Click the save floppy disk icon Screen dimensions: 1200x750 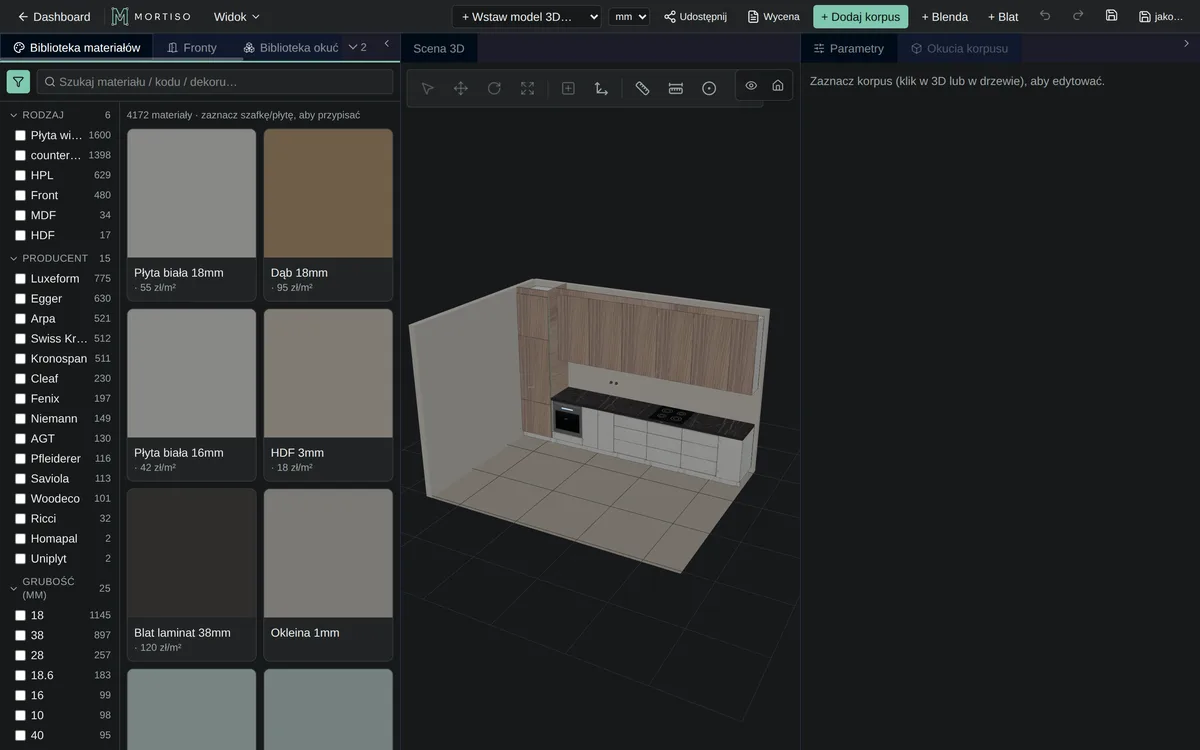coord(1111,16)
